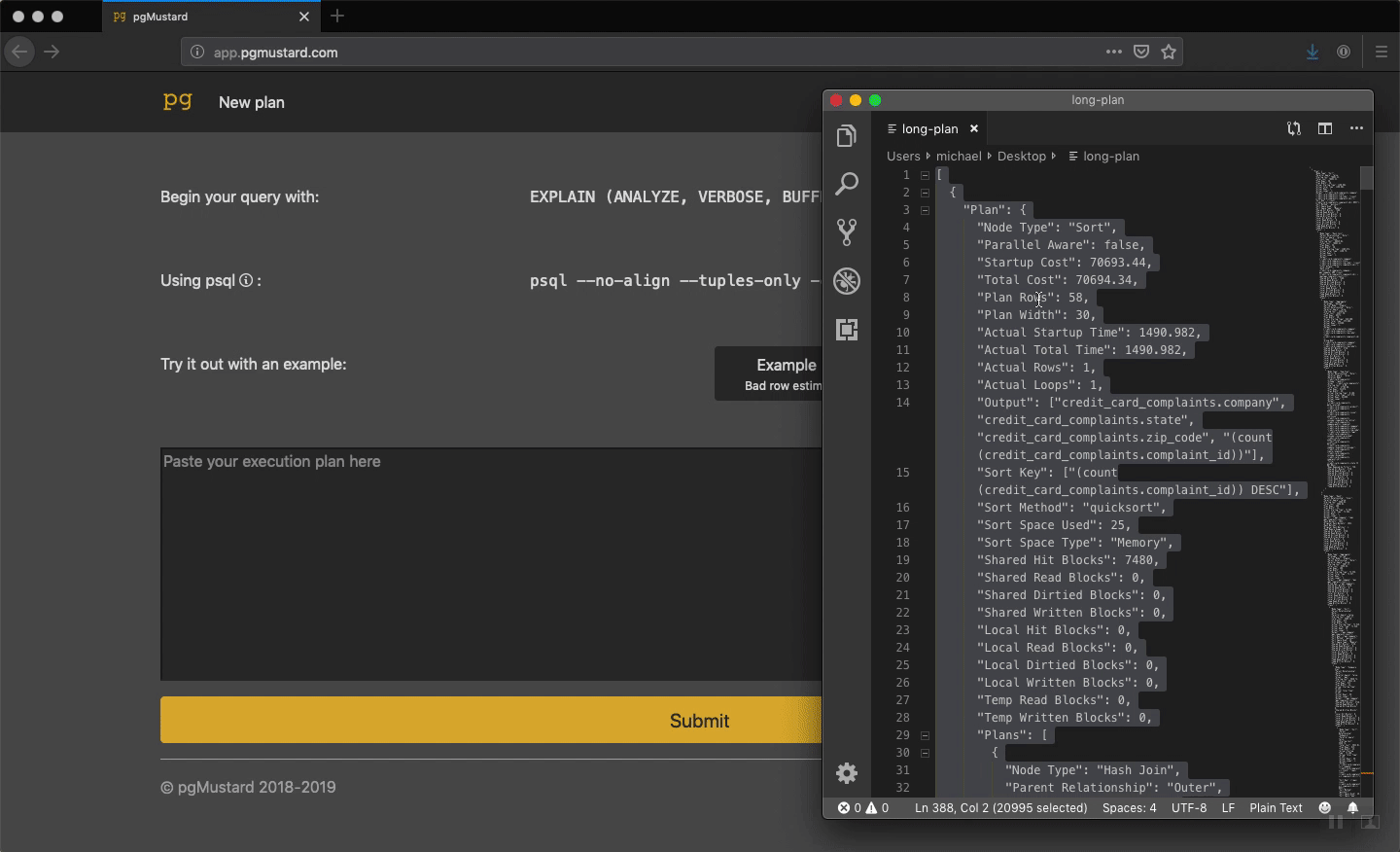Collapse the fold at line 2
Screen dimensions: 1400x852
(x=925, y=193)
